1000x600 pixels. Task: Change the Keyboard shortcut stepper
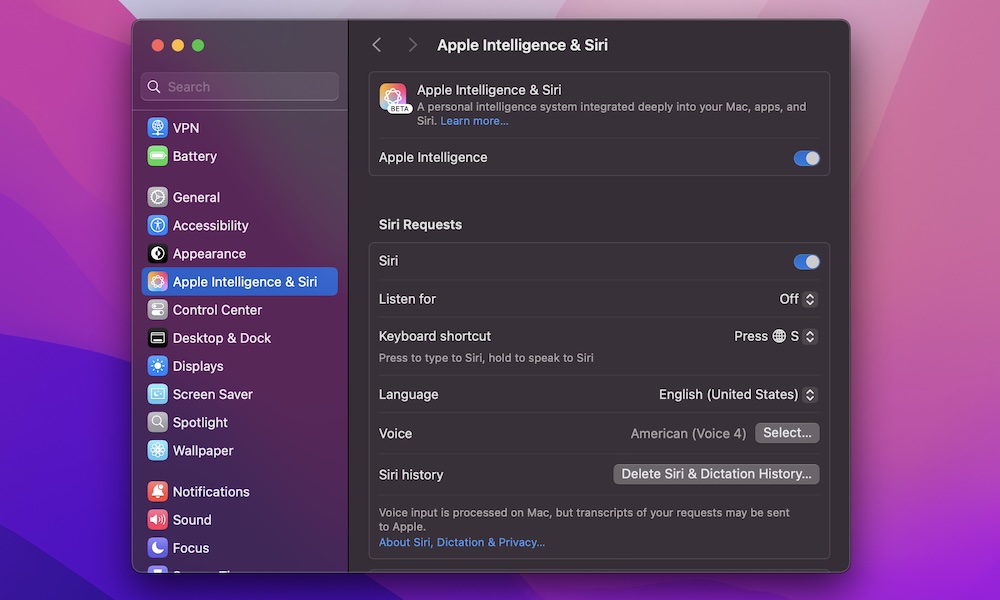click(x=811, y=336)
